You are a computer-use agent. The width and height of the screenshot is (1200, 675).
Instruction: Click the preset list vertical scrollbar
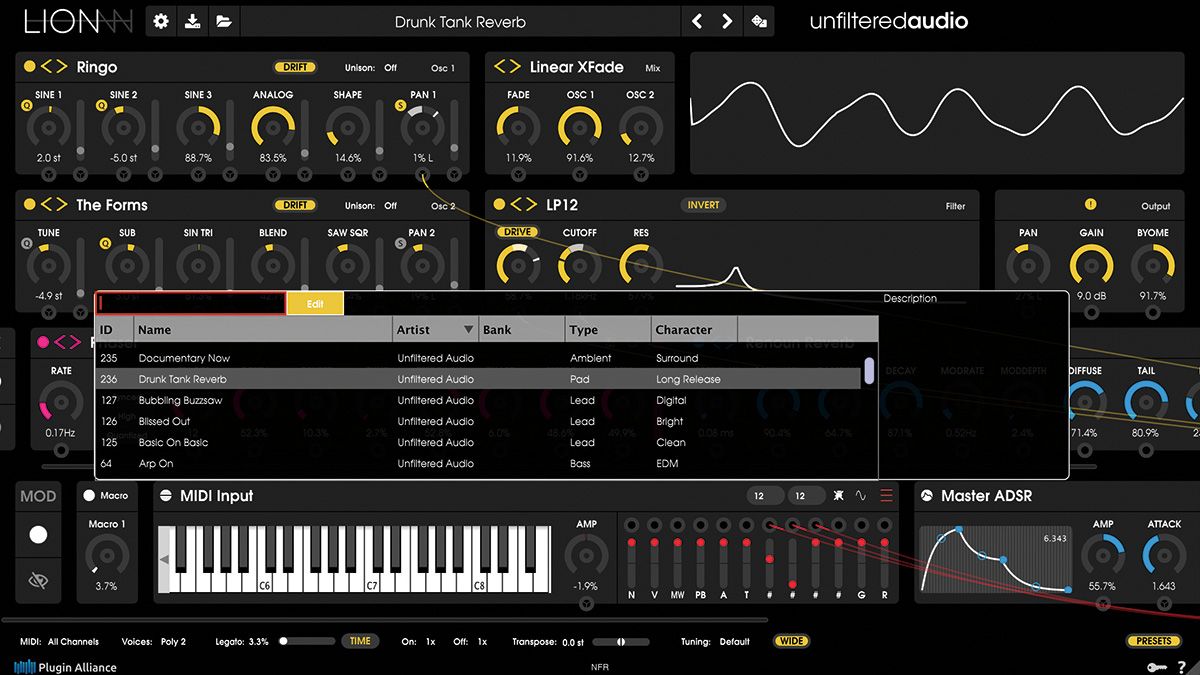tap(869, 371)
